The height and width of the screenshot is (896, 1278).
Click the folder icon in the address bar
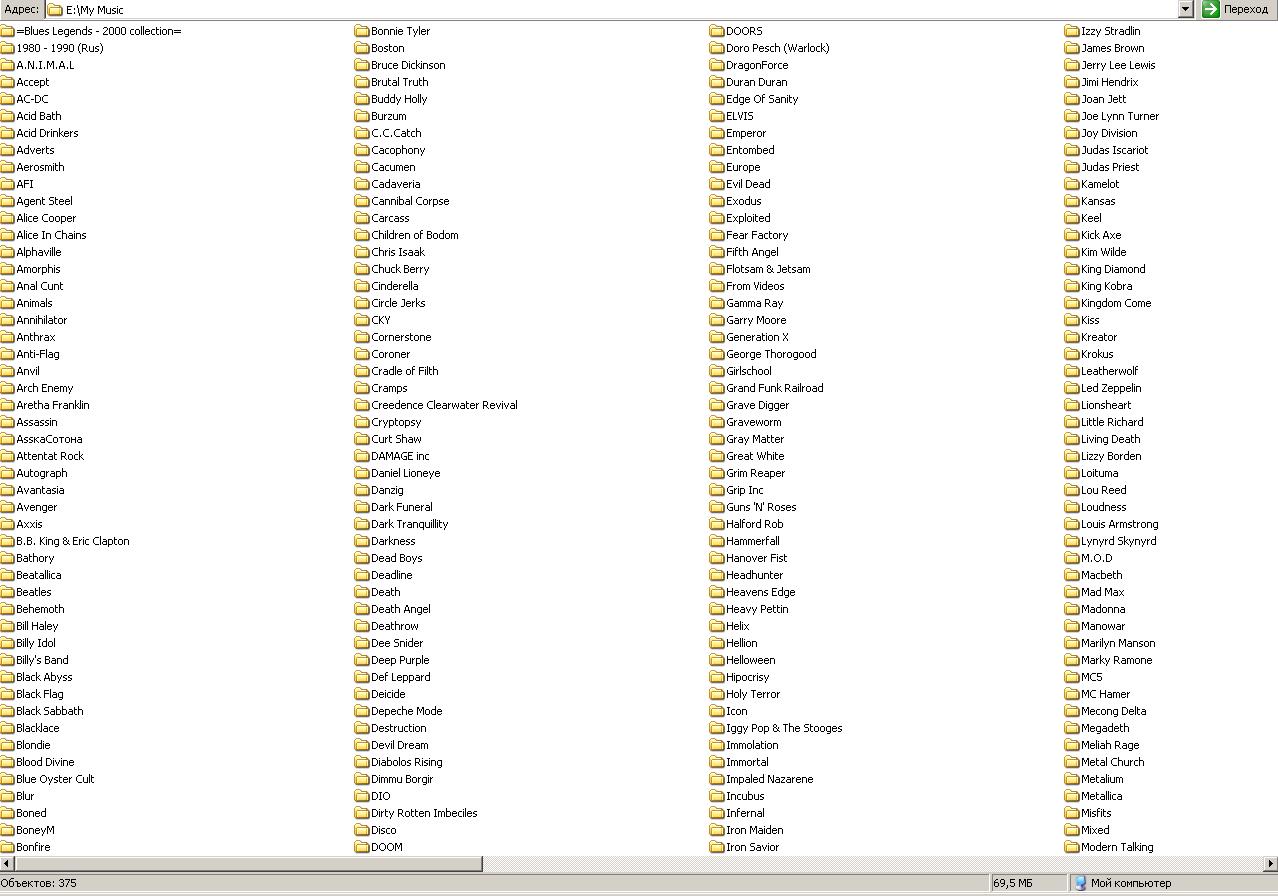click(55, 10)
